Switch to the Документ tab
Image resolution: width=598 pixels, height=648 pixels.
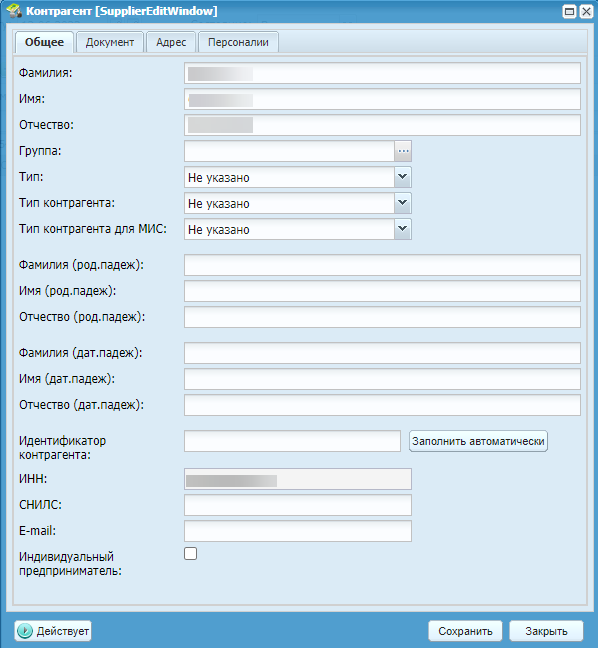(110, 42)
